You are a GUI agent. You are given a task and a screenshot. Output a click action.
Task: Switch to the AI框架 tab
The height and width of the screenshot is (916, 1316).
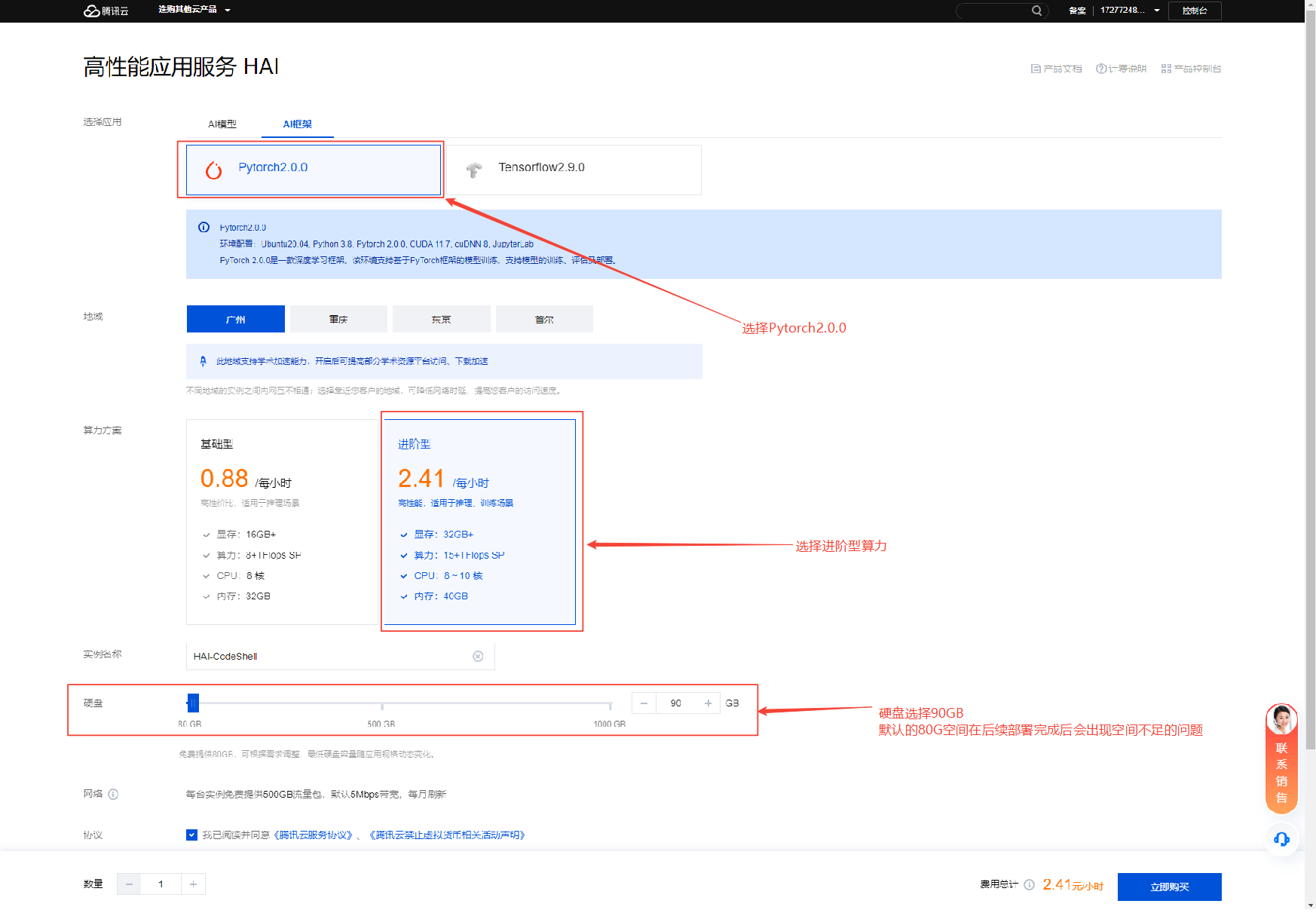tap(297, 124)
